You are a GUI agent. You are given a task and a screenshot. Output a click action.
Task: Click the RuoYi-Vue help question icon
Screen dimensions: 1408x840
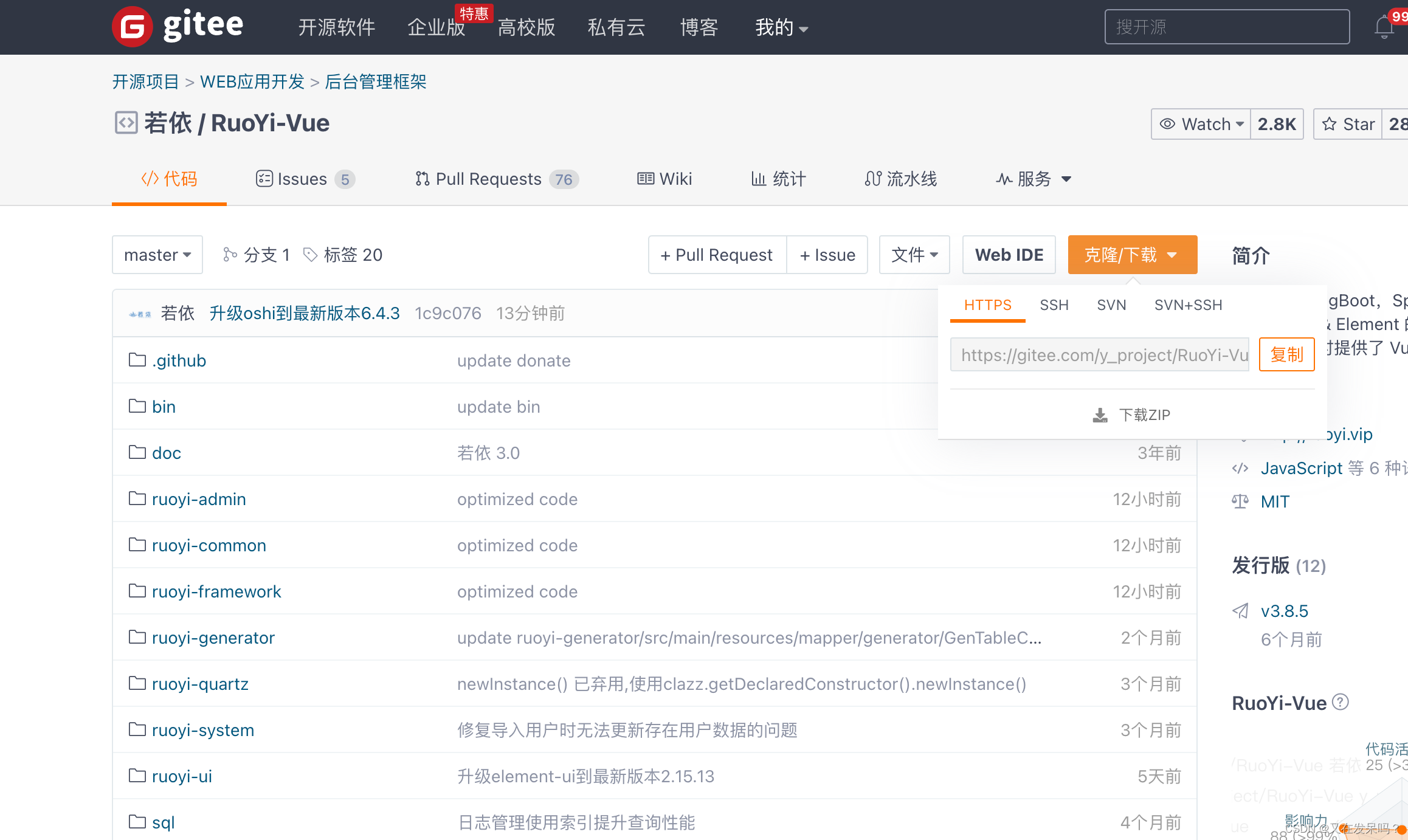coord(1340,702)
